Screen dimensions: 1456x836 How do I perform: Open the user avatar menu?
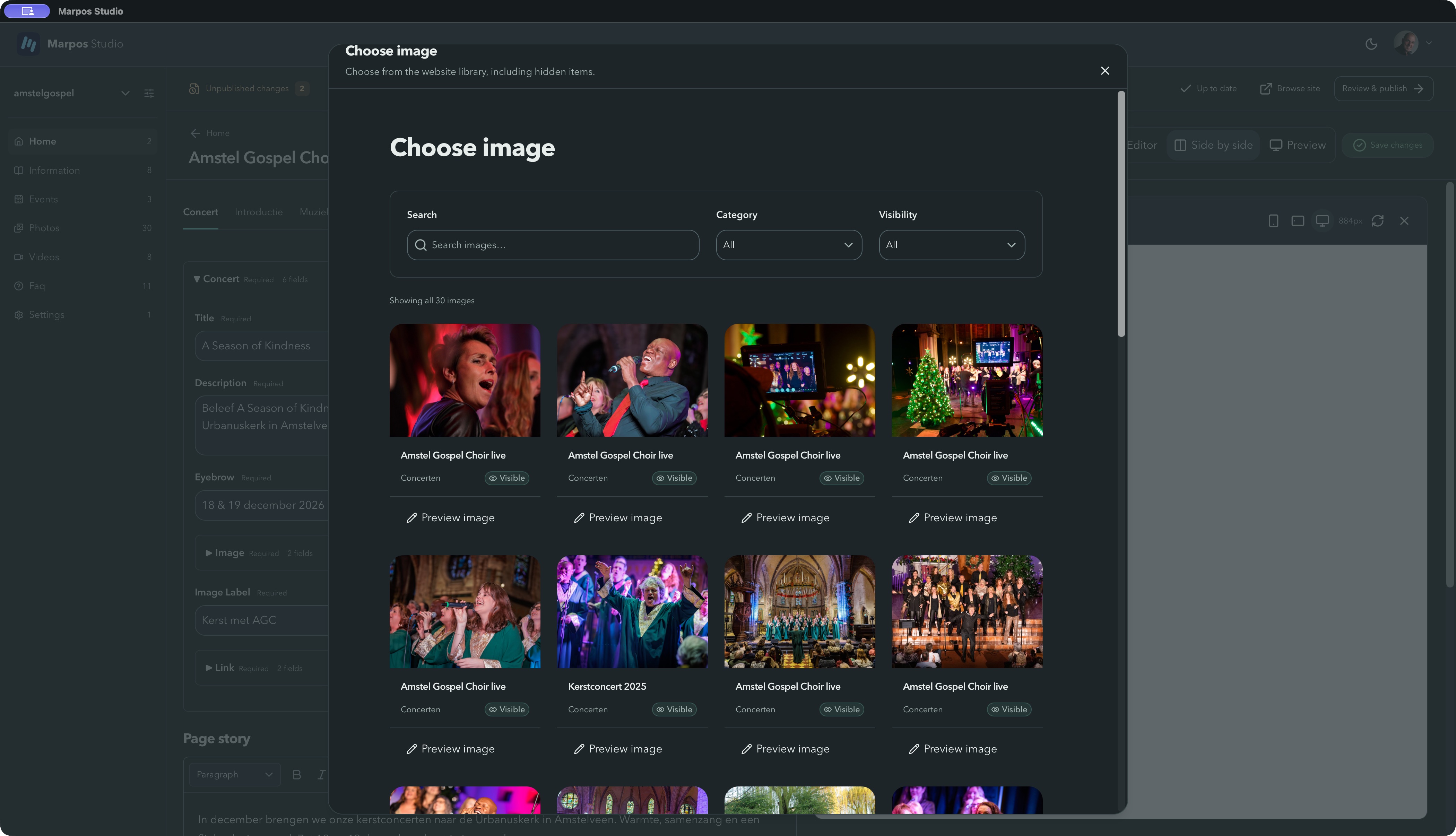tap(1412, 43)
